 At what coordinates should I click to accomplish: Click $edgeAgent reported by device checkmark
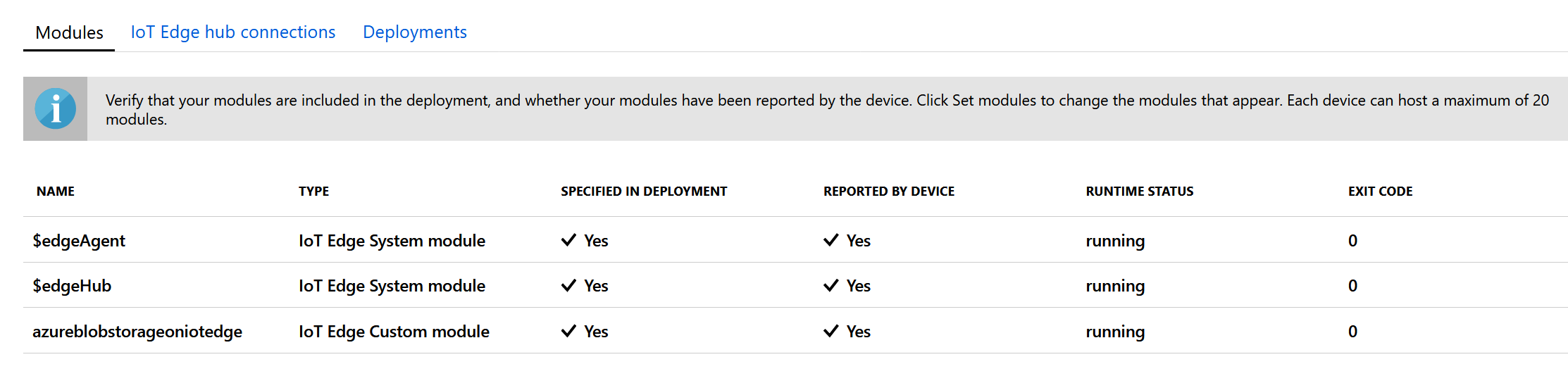[831, 240]
